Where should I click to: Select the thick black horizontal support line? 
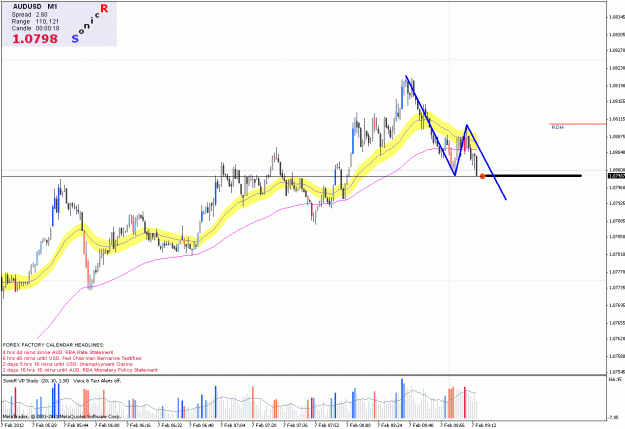pyautogui.click(x=533, y=175)
